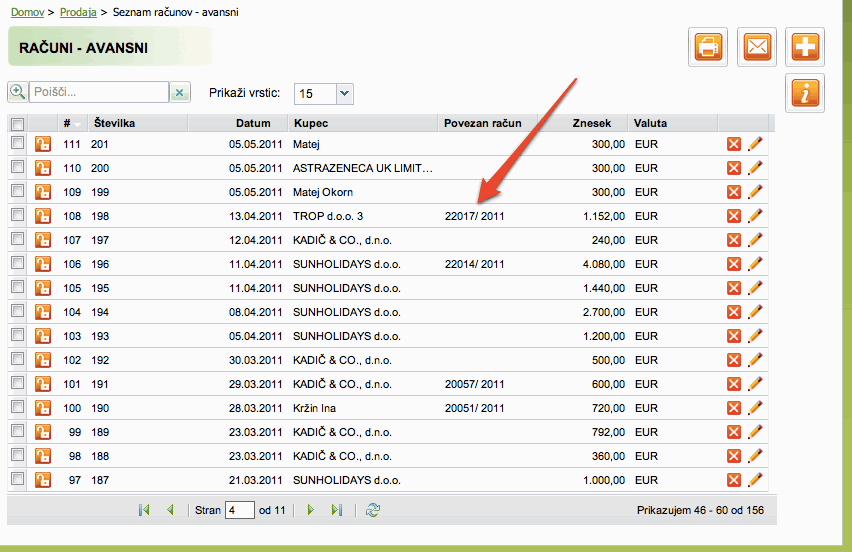
Task: Delete invoice 195 row
Action: (x=734, y=288)
